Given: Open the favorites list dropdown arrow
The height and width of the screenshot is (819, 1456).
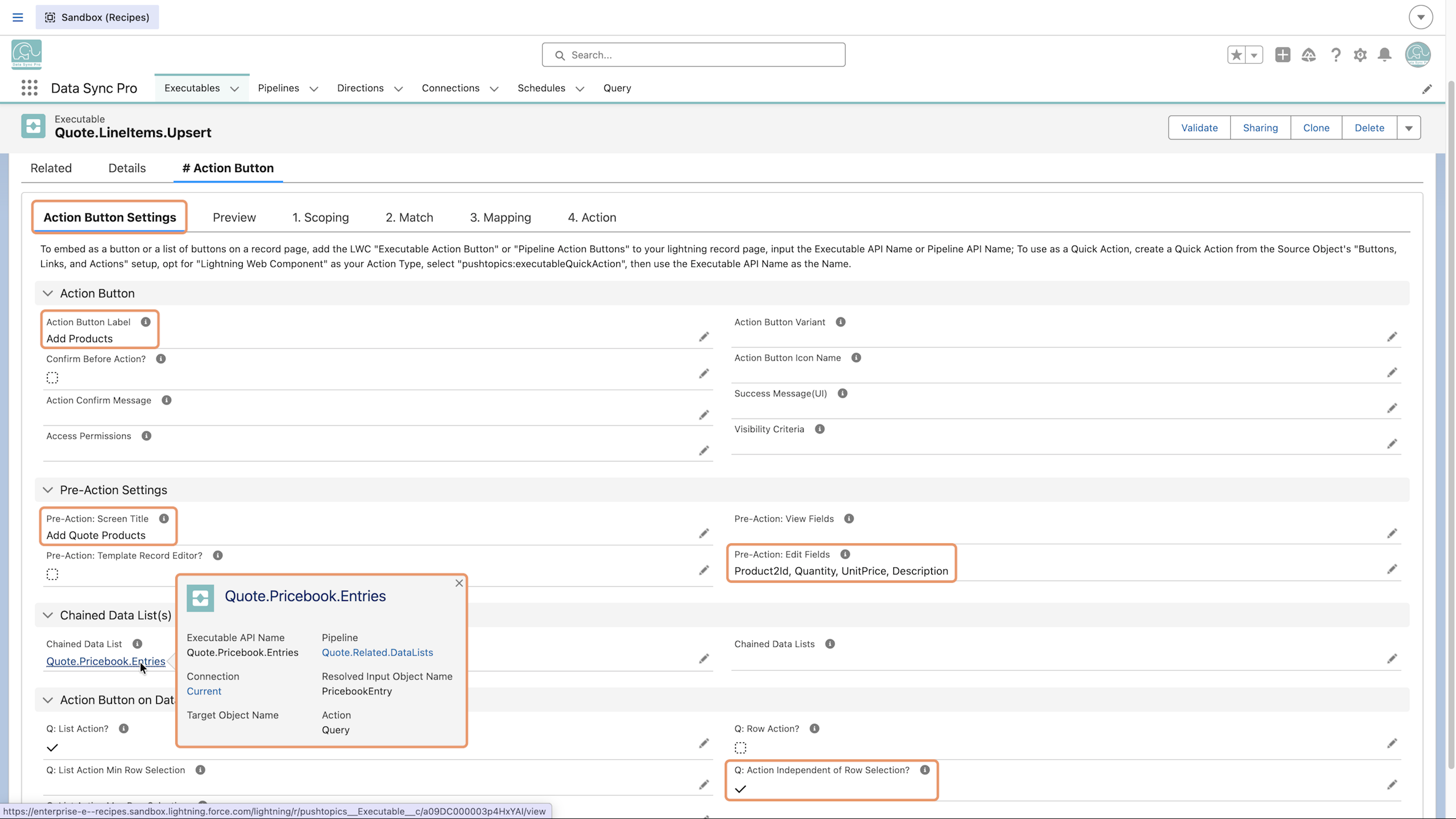Looking at the screenshot, I should coord(1254,55).
